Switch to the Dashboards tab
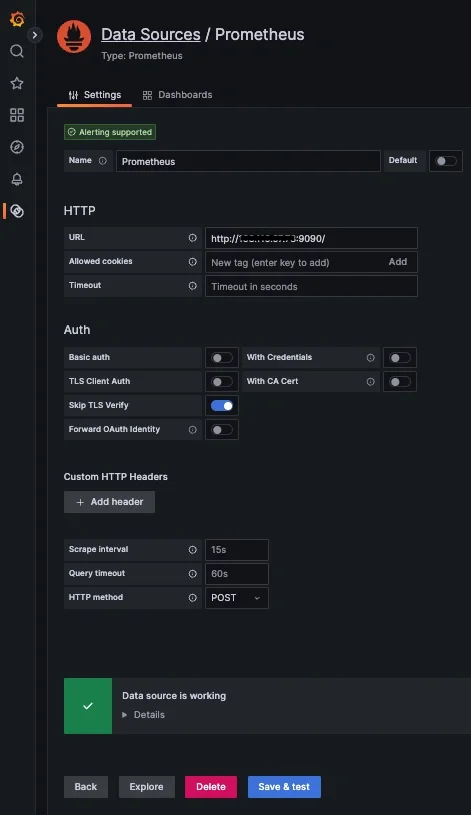The image size is (471, 815). pyautogui.click(x=177, y=95)
